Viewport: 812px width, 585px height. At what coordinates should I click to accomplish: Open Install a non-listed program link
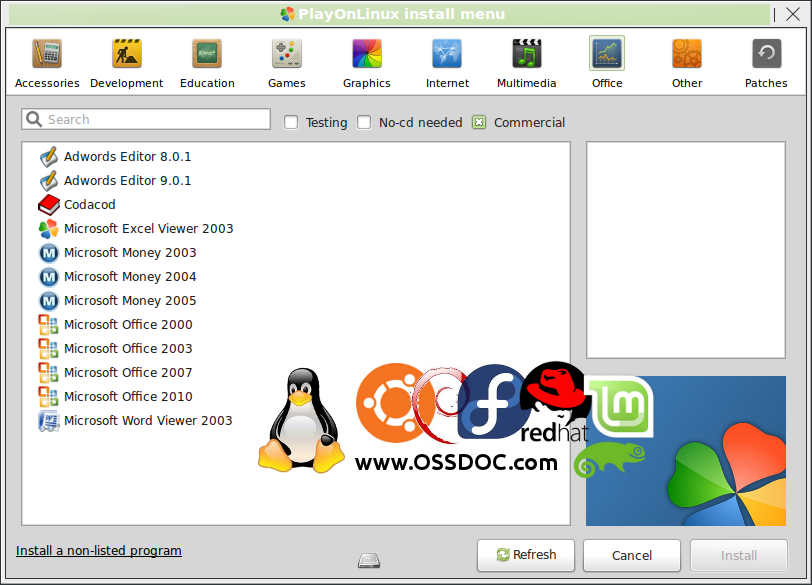click(x=99, y=550)
